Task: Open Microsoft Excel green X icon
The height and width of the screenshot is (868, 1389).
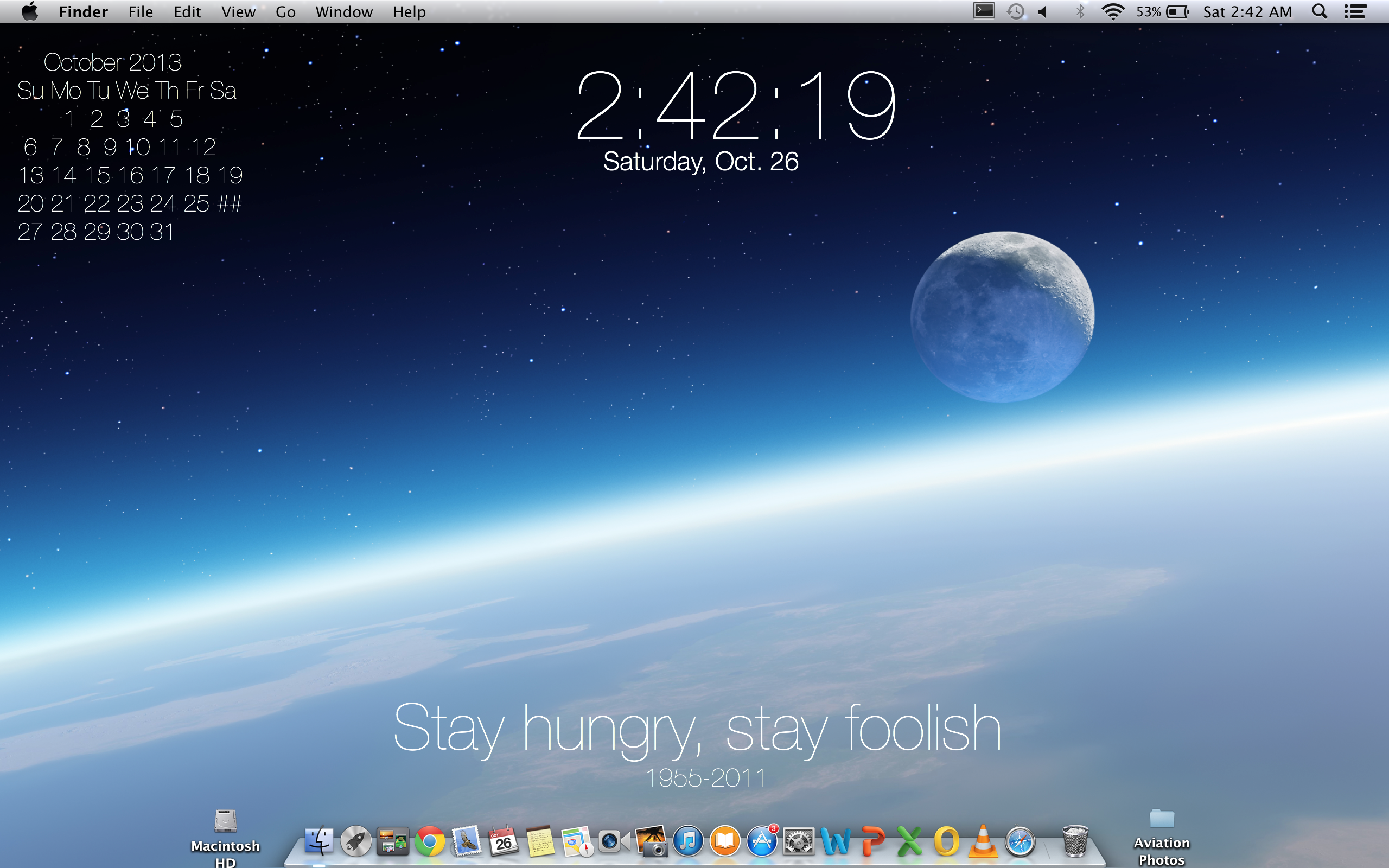Action: point(910,841)
